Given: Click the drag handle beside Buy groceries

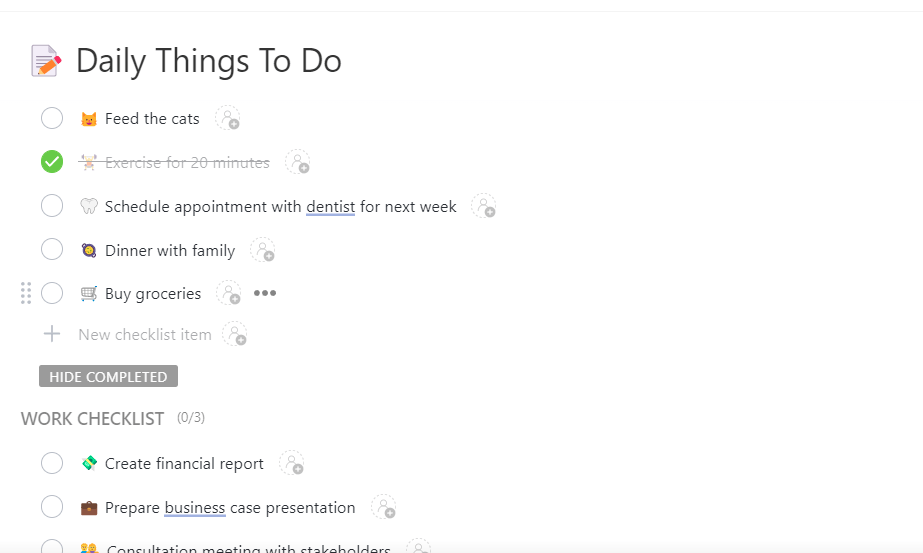Looking at the screenshot, I should point(26,293).
